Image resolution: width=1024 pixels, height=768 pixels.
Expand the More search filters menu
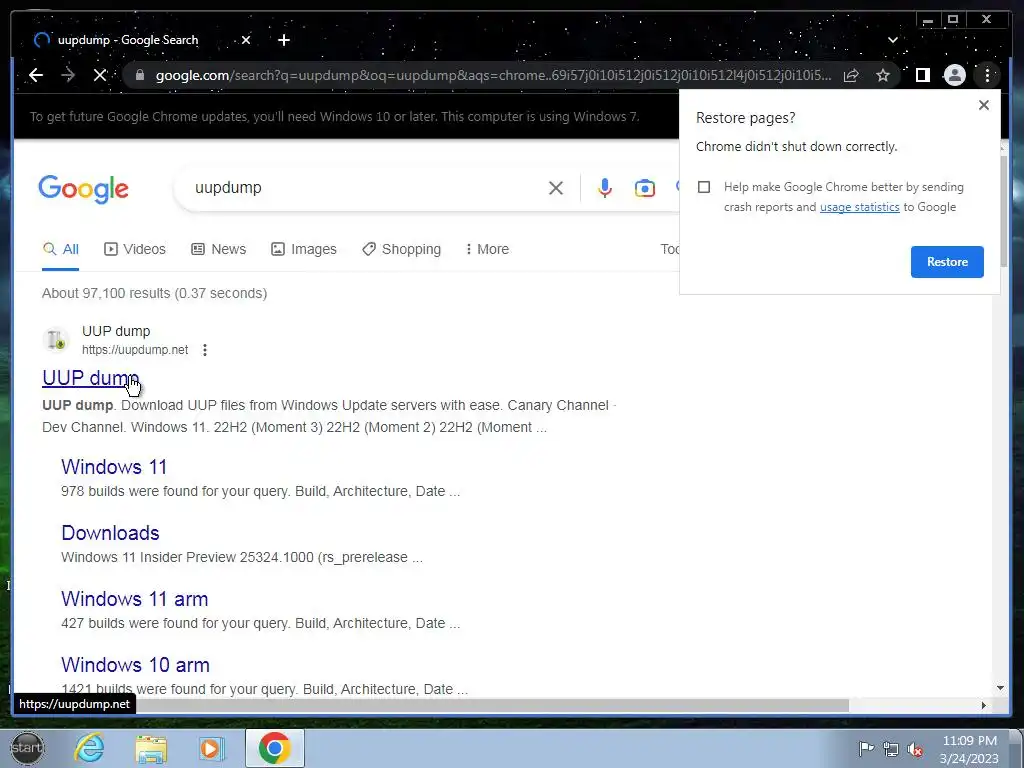pyautogui.click(x=487, y=249)
